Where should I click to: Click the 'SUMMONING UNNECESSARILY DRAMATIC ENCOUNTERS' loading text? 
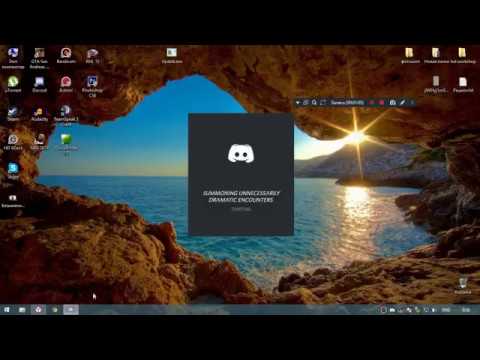(241, 196)
